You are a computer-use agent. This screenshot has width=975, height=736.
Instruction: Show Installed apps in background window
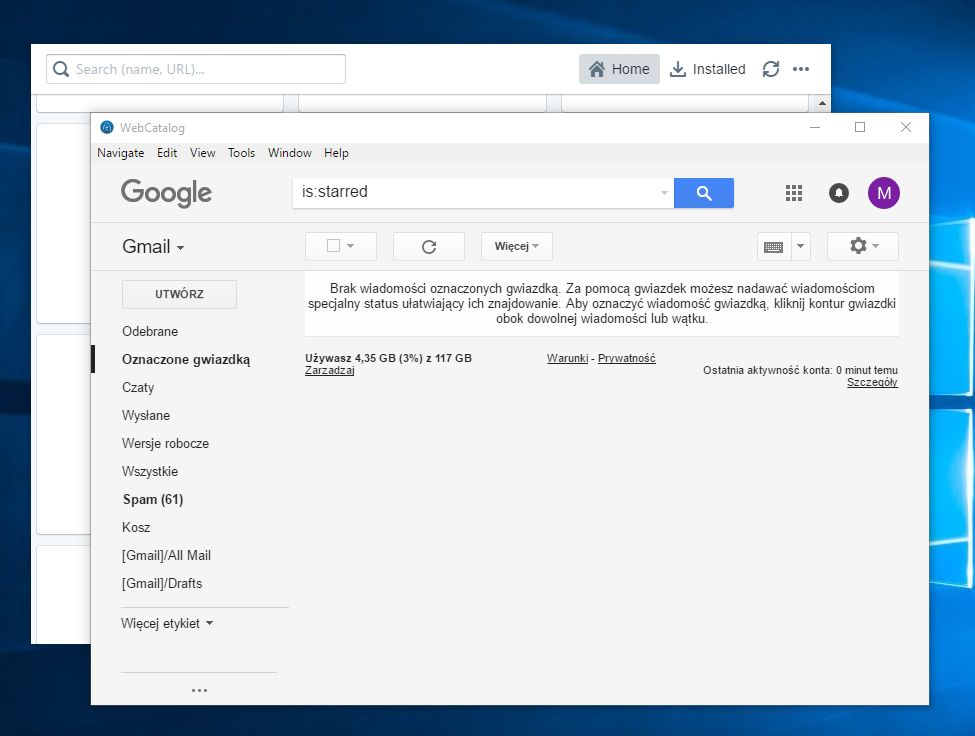708,69
